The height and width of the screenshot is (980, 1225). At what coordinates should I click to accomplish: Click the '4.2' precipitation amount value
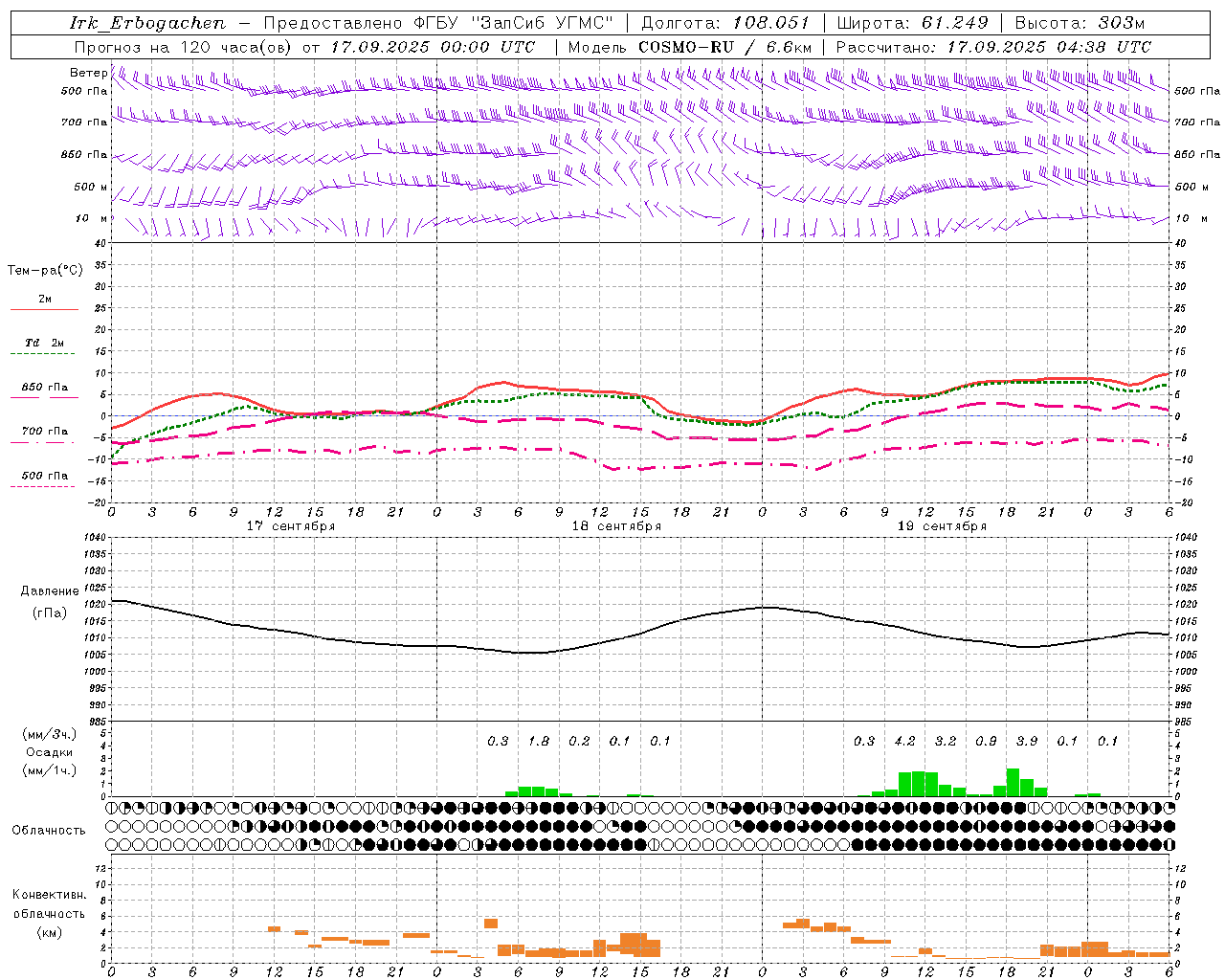click(904, 742)
